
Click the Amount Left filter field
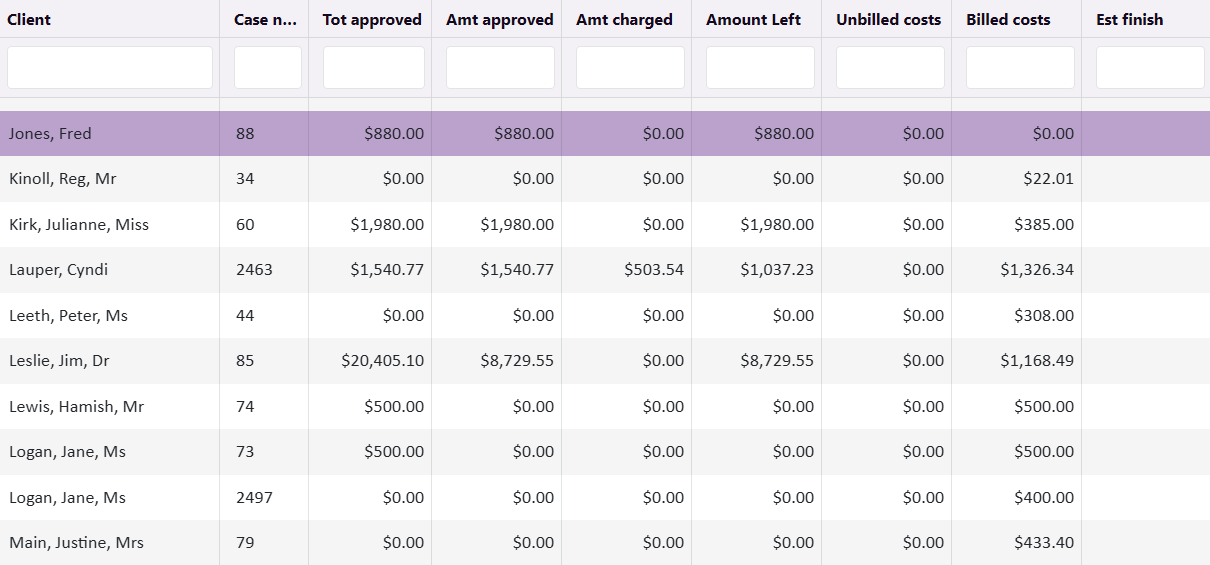(760, 67)
